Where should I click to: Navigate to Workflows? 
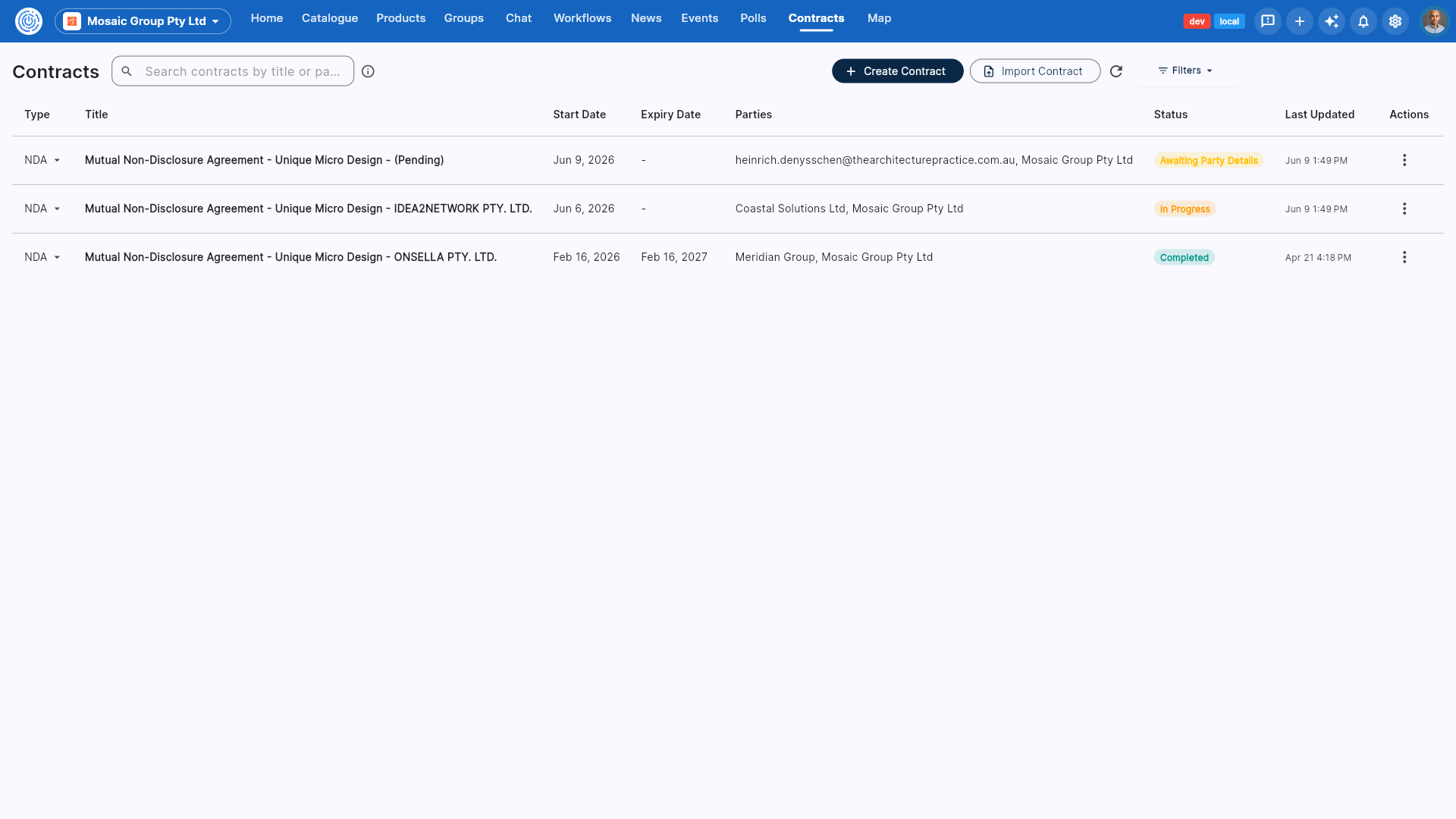point(582,18)
